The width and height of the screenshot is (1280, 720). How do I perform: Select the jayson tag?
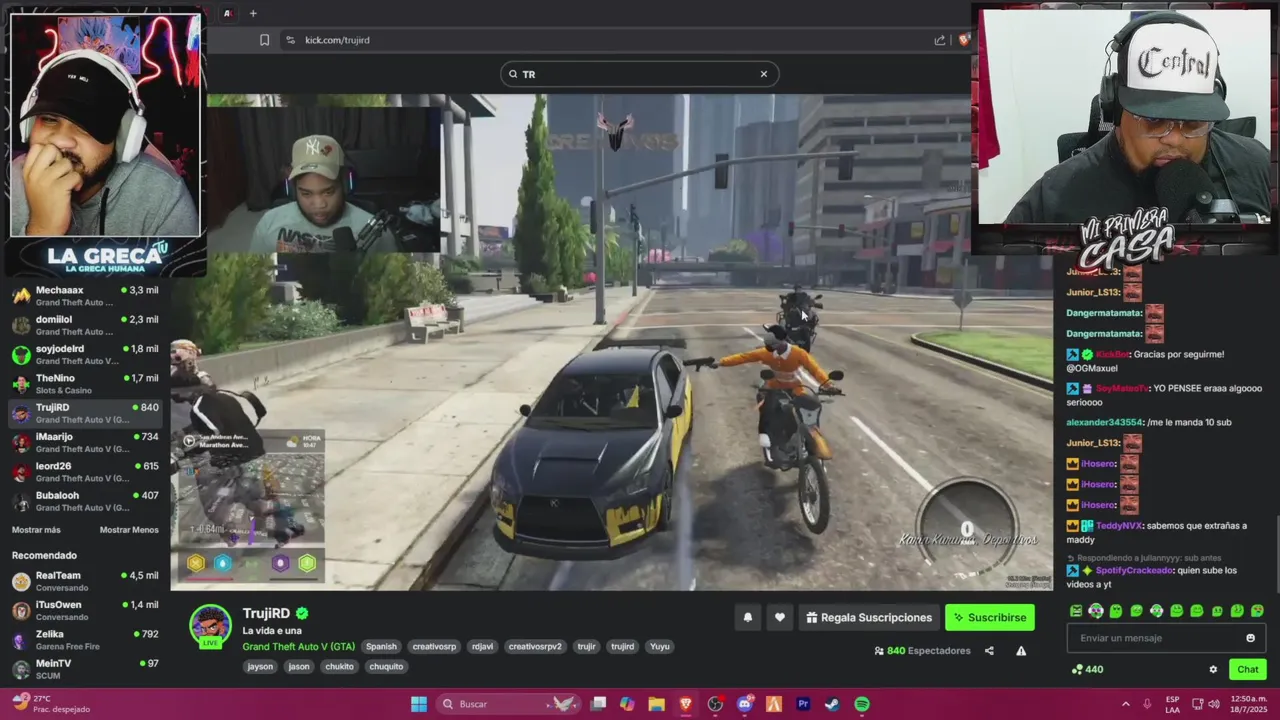[260, 666]
